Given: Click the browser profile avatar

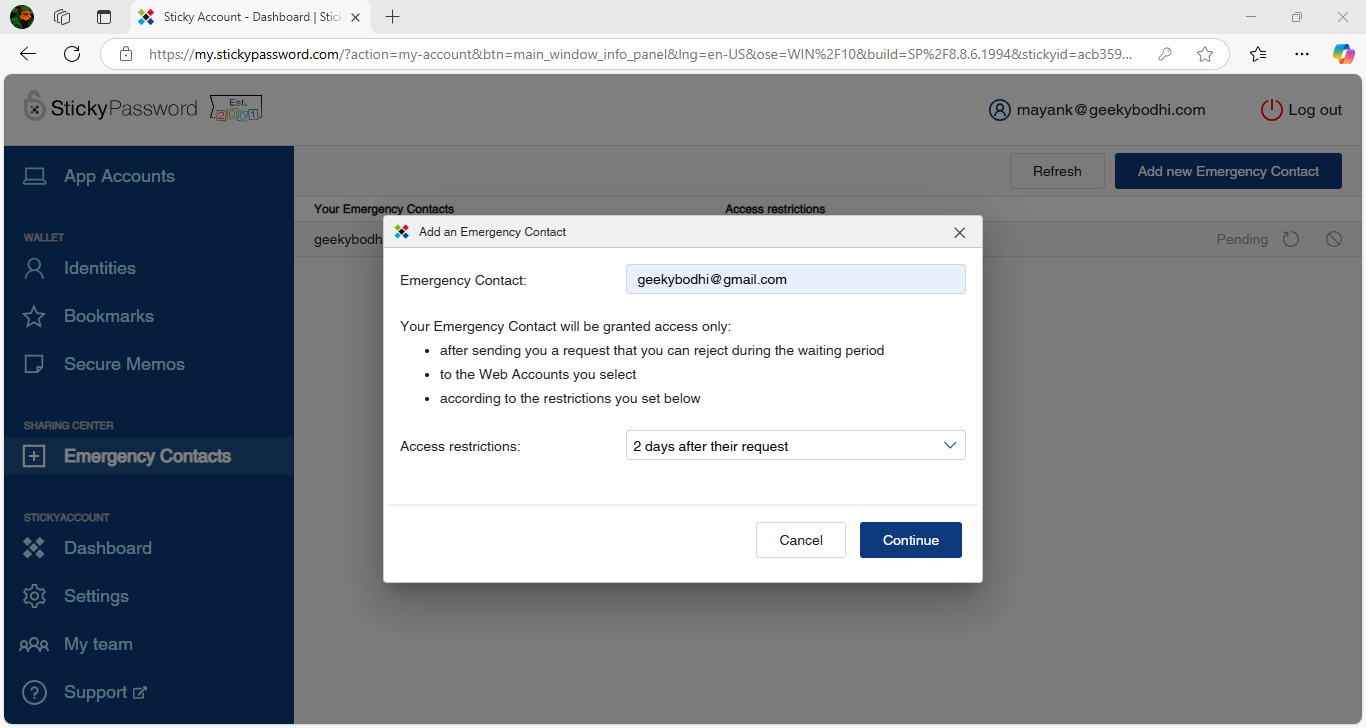Looking at the screenshot, I should [21, 17].
